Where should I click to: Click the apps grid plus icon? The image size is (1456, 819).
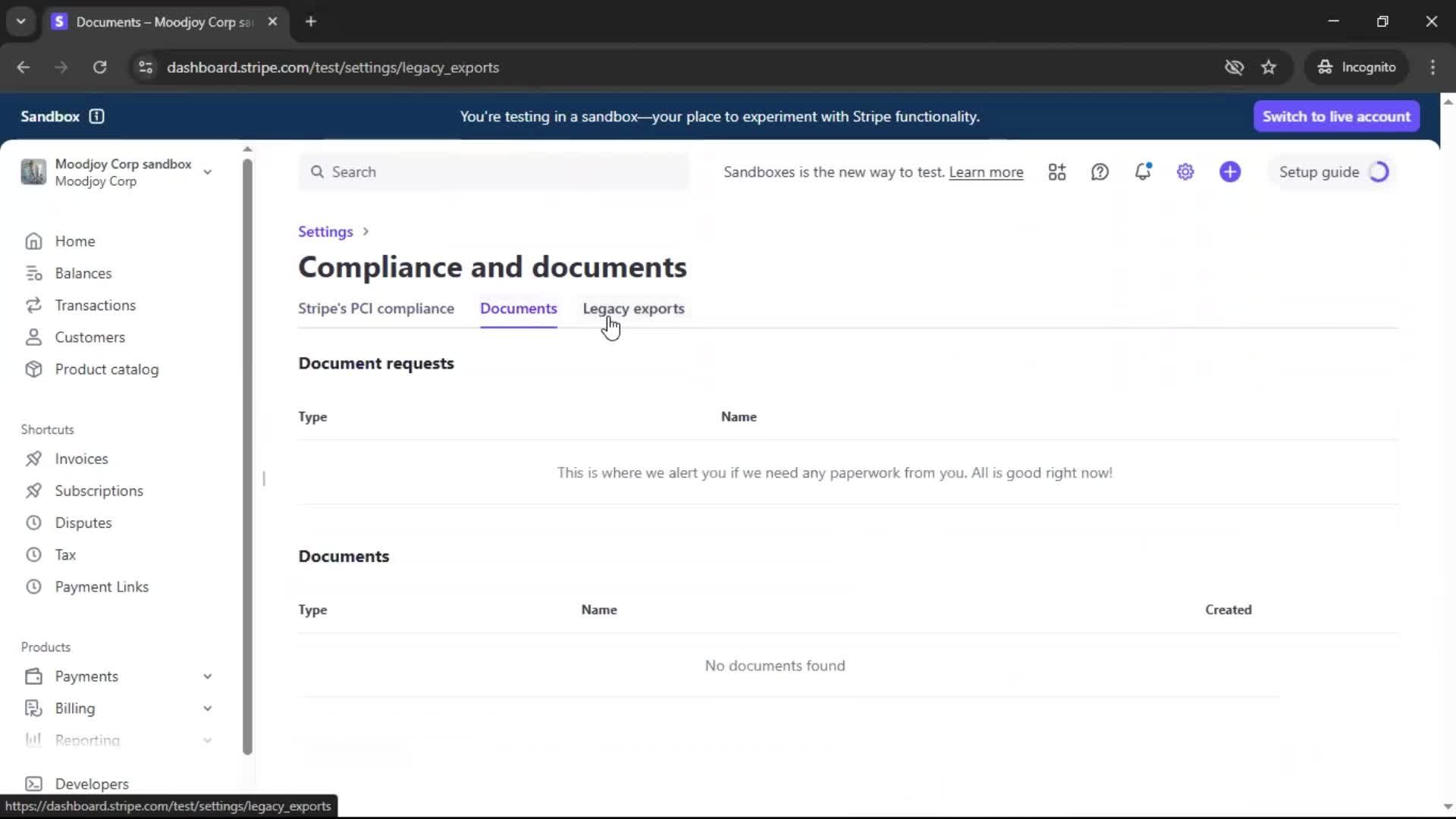pos(1057,172)
